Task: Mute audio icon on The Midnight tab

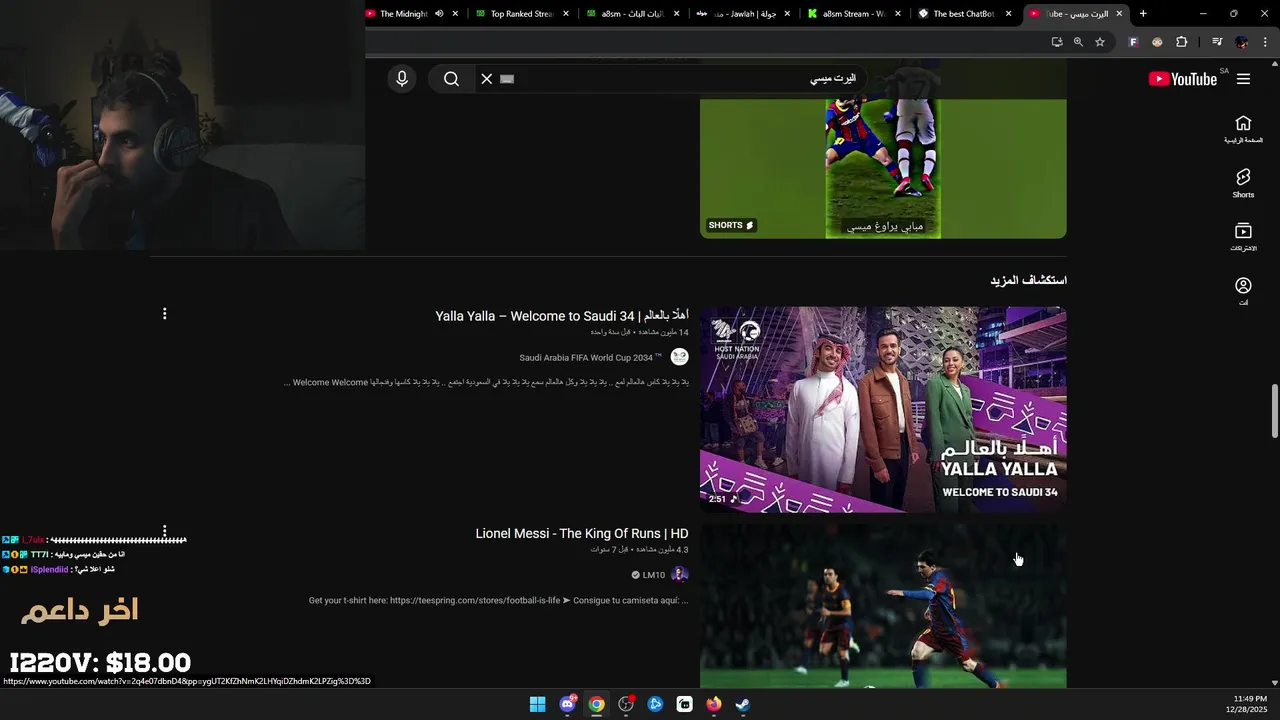Action: pyautogui.click(x=439, y=14)
